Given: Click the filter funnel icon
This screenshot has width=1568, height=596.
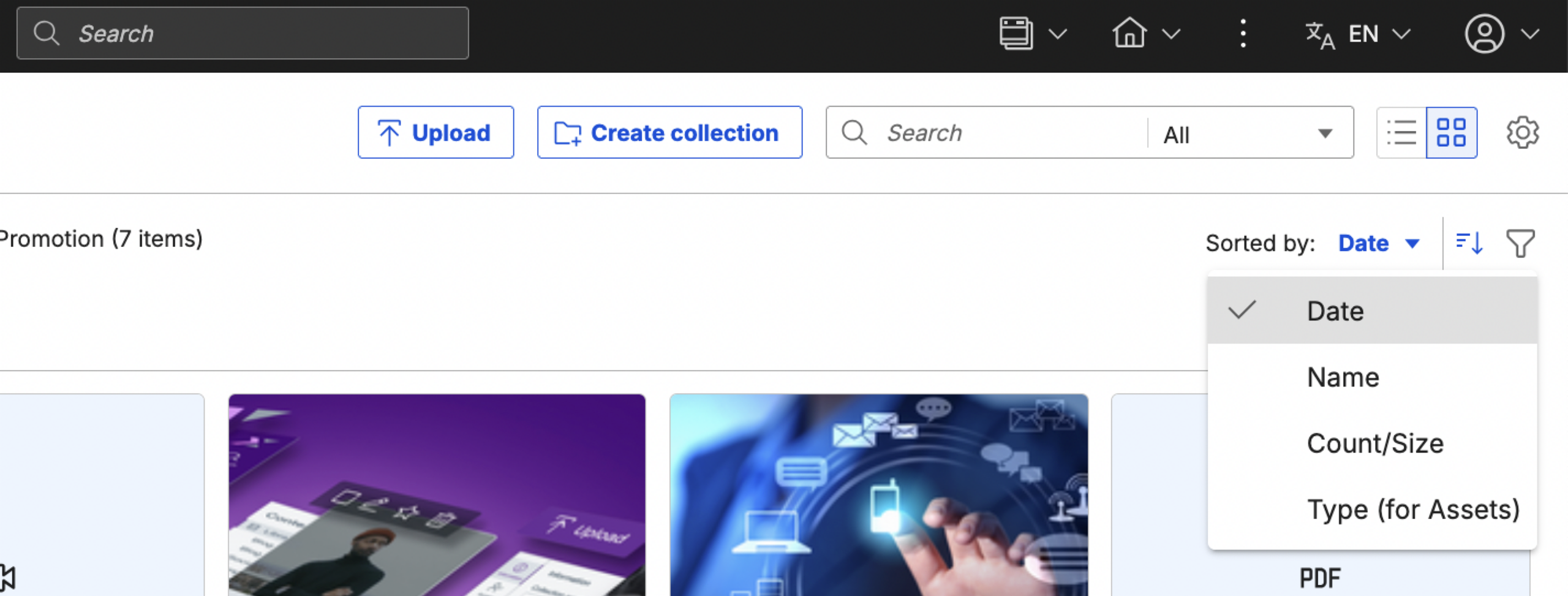Looking at the screenshot, I should point(1521,243).
